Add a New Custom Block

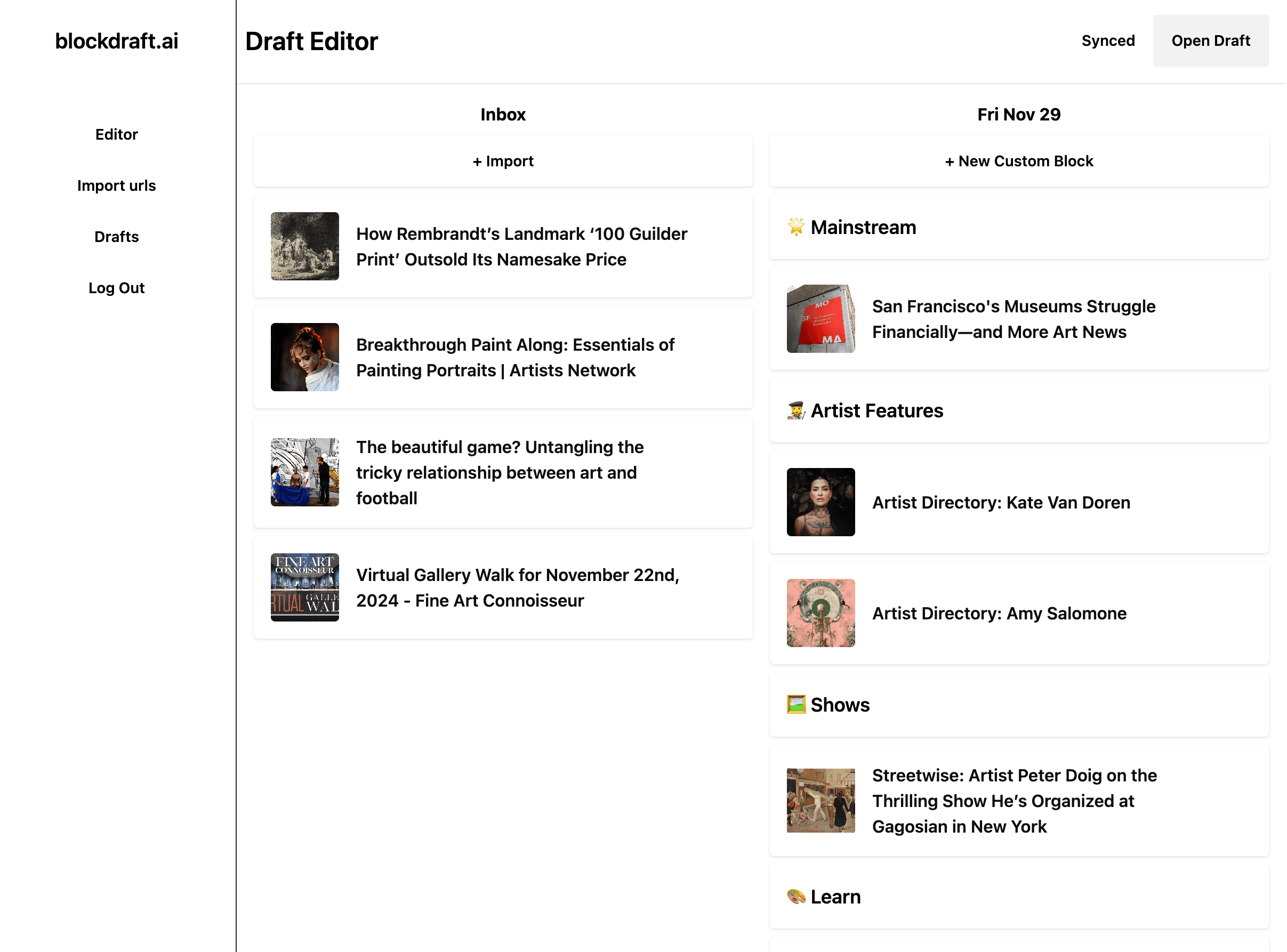1018,162
